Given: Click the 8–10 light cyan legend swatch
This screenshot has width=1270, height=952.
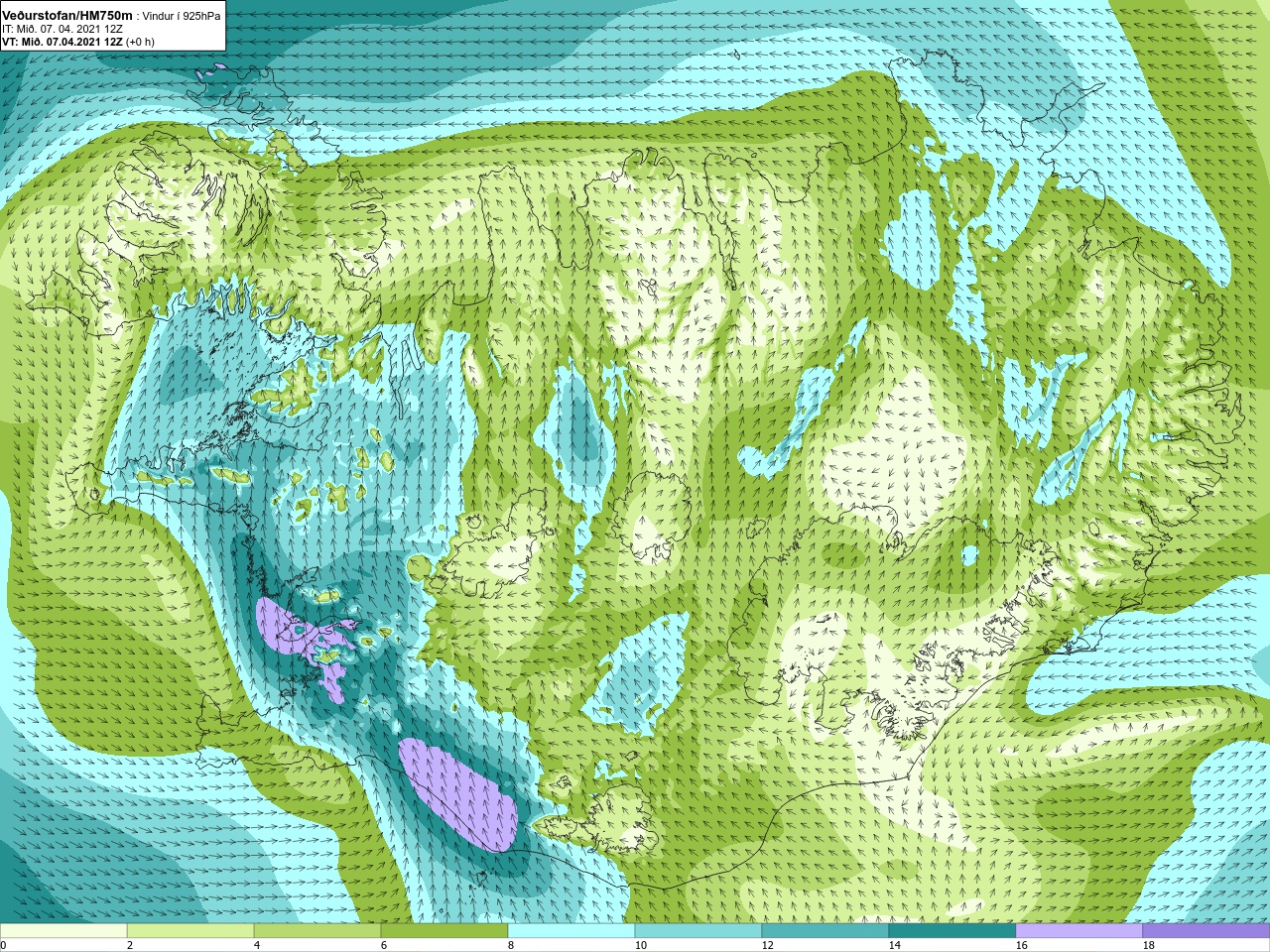Looking at the screenshot, I should 571,931.
